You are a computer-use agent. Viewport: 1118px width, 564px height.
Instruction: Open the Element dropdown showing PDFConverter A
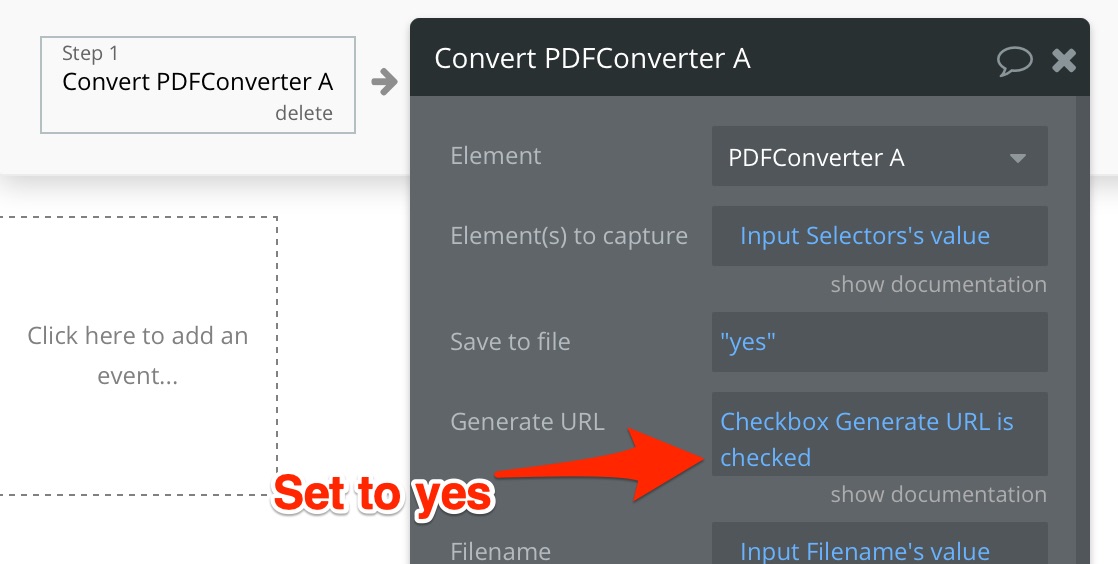[x=879, y=157]
